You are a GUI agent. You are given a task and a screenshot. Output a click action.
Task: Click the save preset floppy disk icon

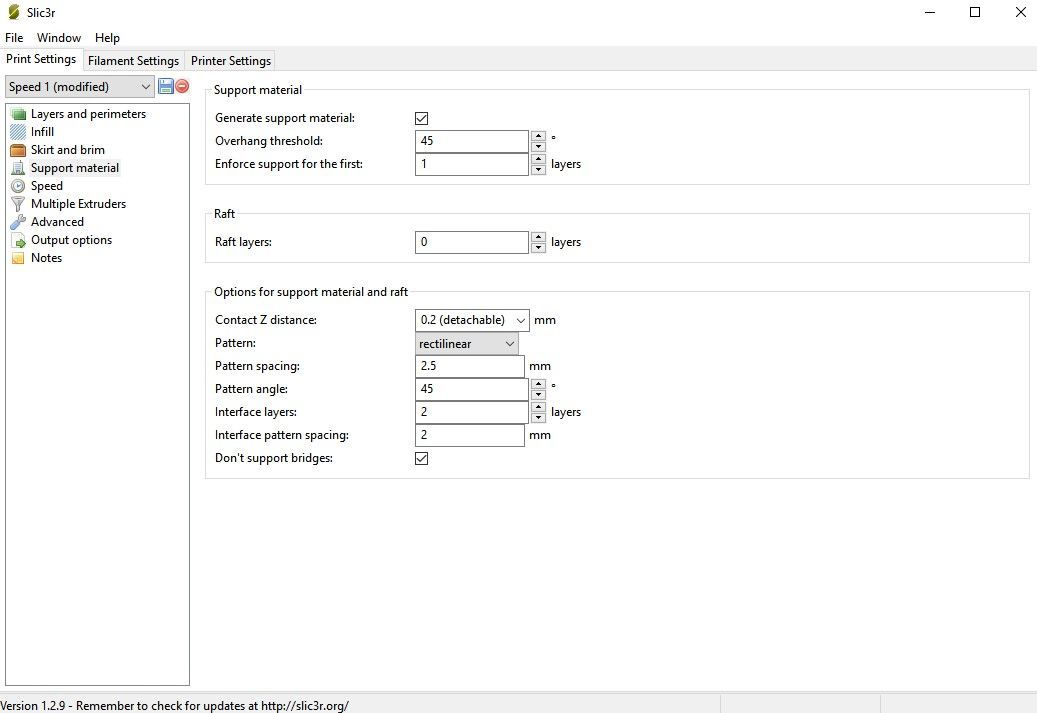pyautogui.click(x=166, y=86)
